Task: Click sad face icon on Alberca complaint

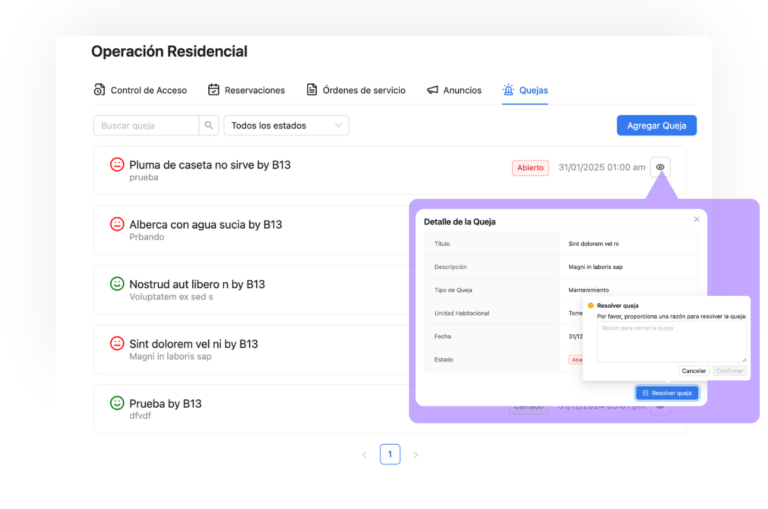Action: click(x=117, y=224)
